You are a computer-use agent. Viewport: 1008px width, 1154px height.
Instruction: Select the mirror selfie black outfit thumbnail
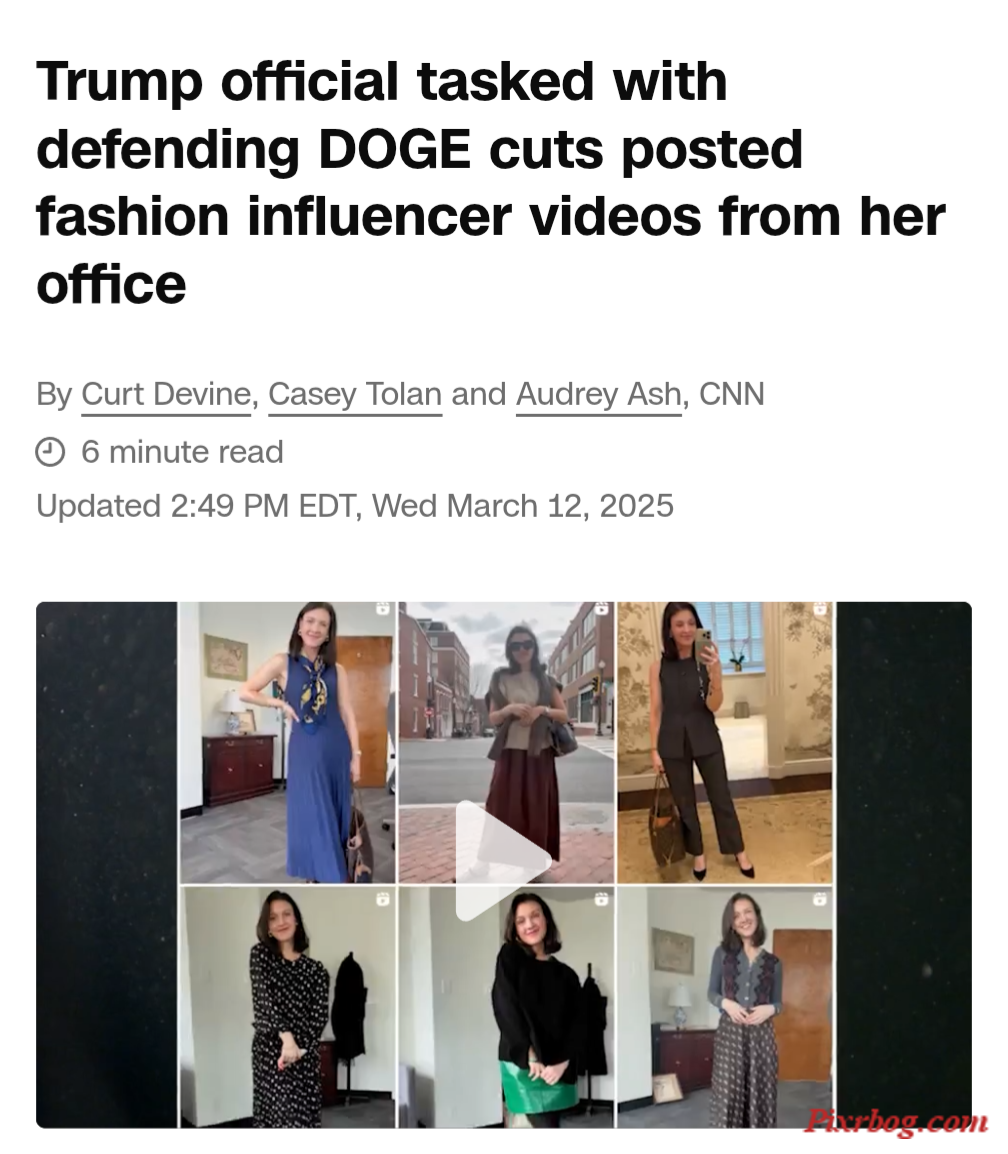pos(725,743)
